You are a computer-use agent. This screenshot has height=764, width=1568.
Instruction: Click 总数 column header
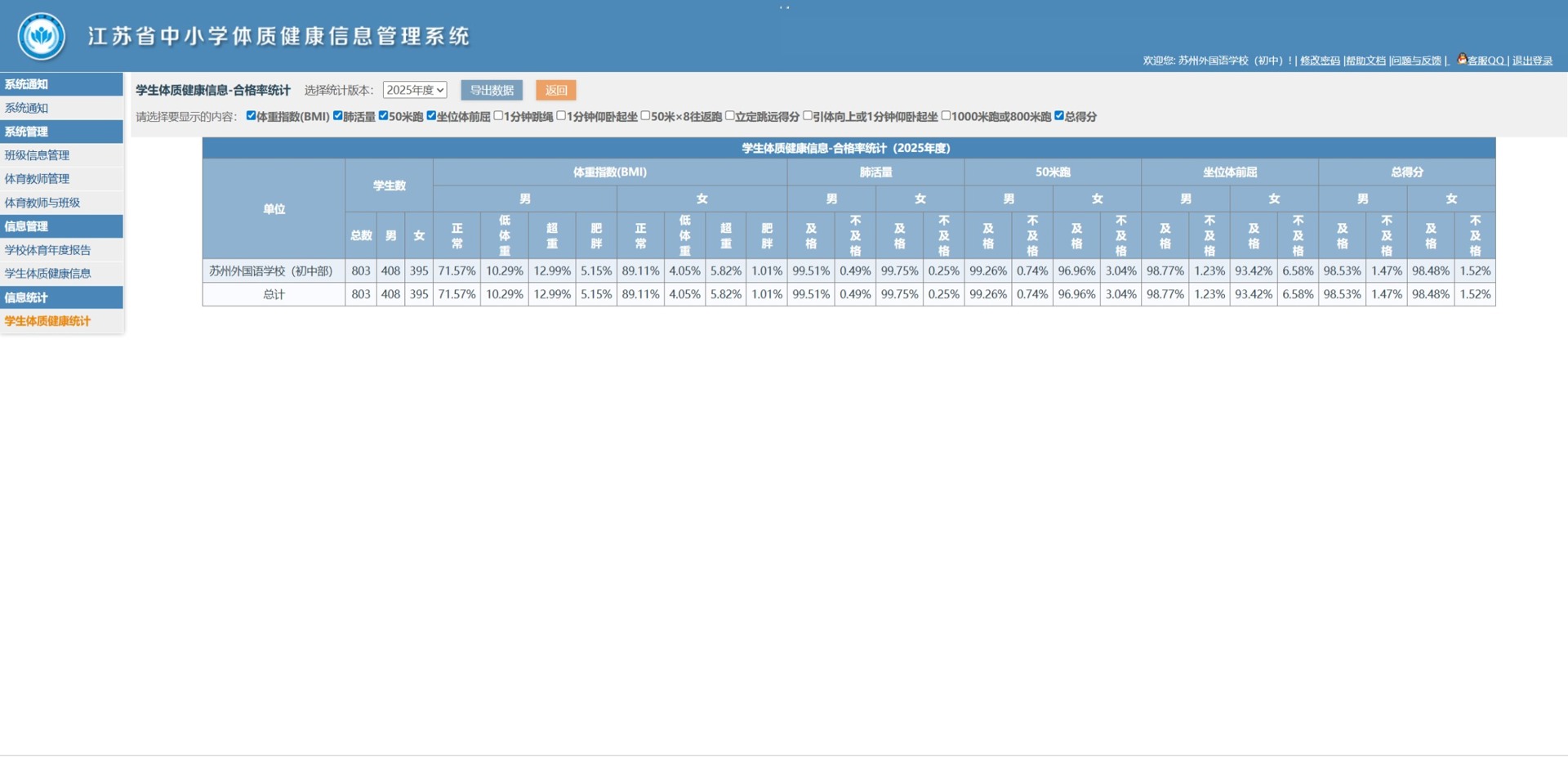[361, 235]
